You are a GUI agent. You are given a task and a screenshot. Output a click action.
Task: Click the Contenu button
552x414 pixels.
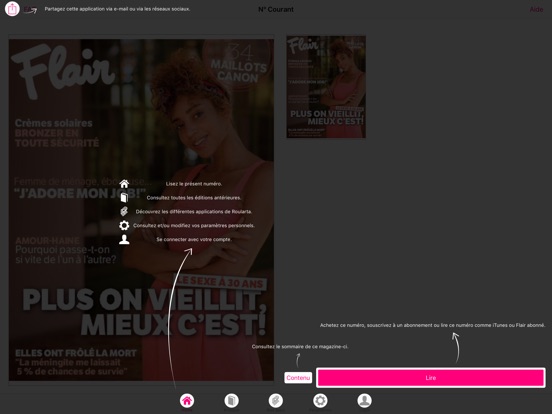pyautogui.click(x=298, y=378)
